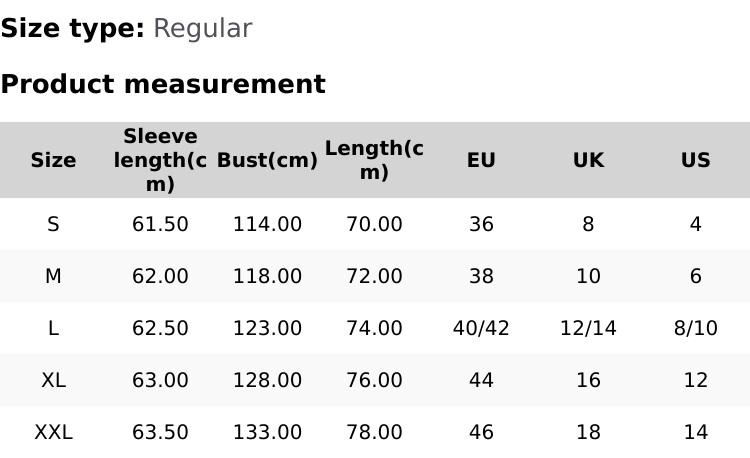Click the UK column header
This screenshot has height=458, width=750.
tap(588, 160)
